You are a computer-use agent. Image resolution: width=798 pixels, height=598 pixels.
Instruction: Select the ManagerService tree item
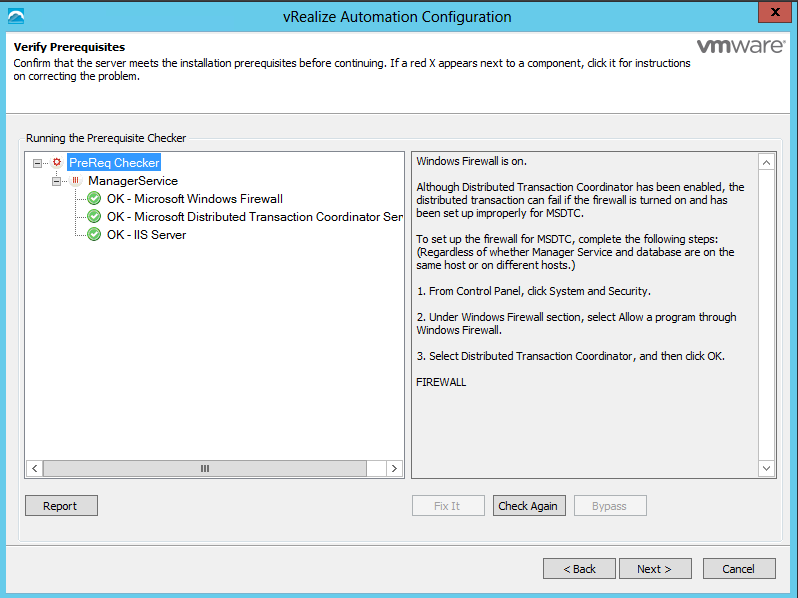(133, 181)
